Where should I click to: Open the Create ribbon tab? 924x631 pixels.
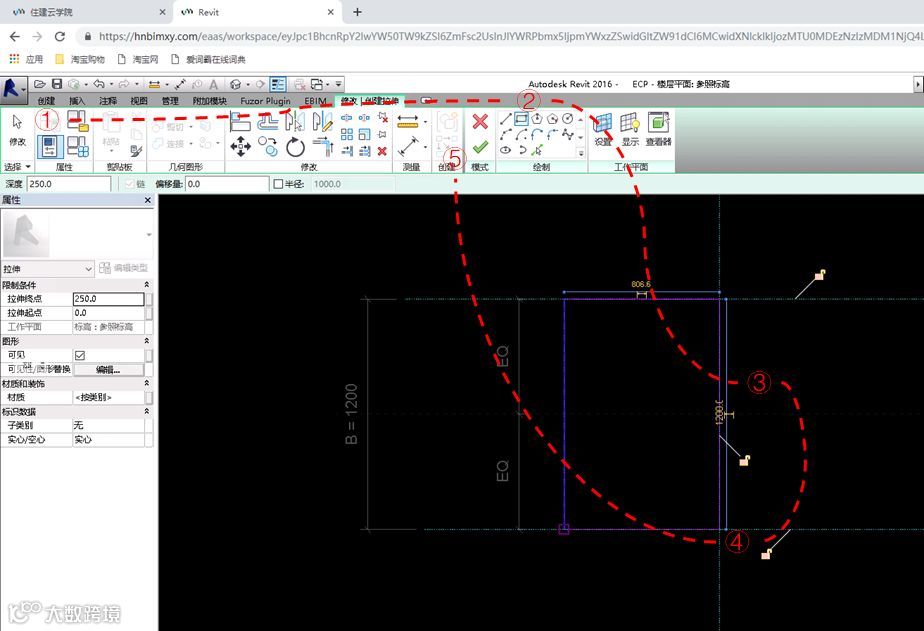coord(46,101)
